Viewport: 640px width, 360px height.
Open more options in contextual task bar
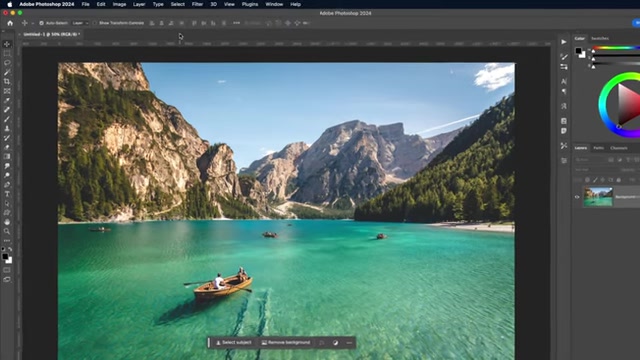[x=349, y=343]
